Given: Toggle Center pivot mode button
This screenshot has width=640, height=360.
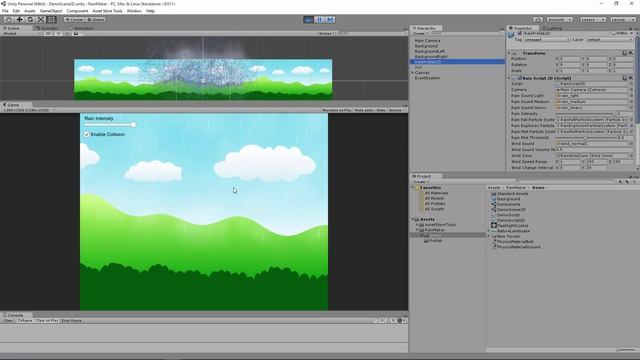Looking at the screenshot, I should click(74, 20).
